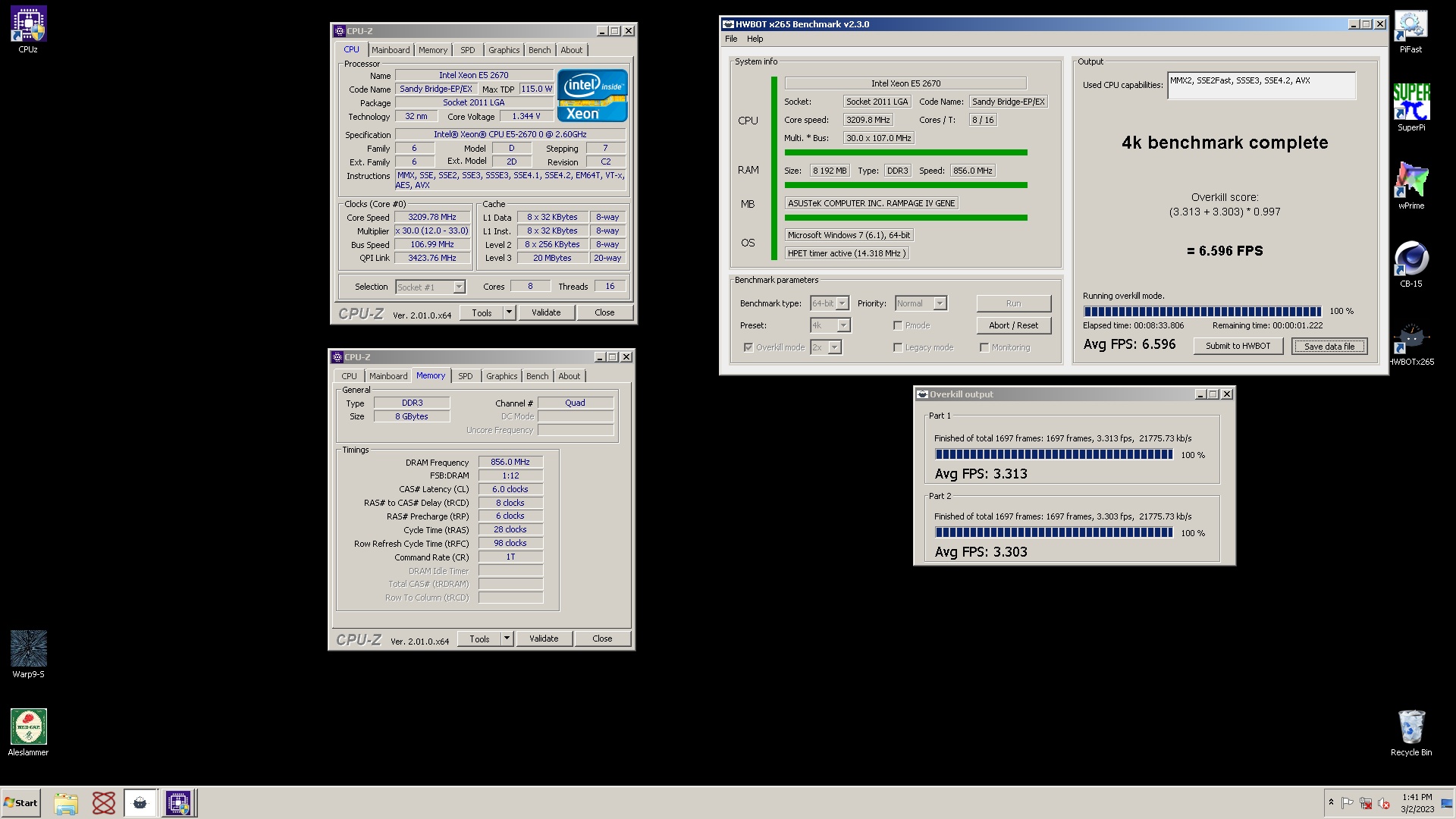This screenshot has height=819, width=1456.
Task: Expand Tools arrow in CPU-Z Memory window
Action: point(507,639)
